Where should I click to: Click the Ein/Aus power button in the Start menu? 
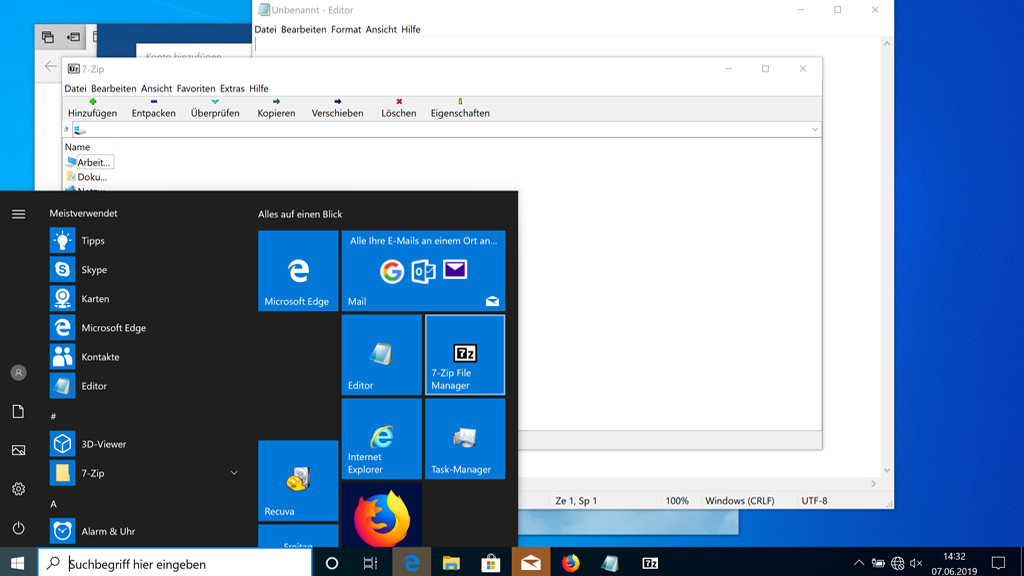[x=17, y=528]
